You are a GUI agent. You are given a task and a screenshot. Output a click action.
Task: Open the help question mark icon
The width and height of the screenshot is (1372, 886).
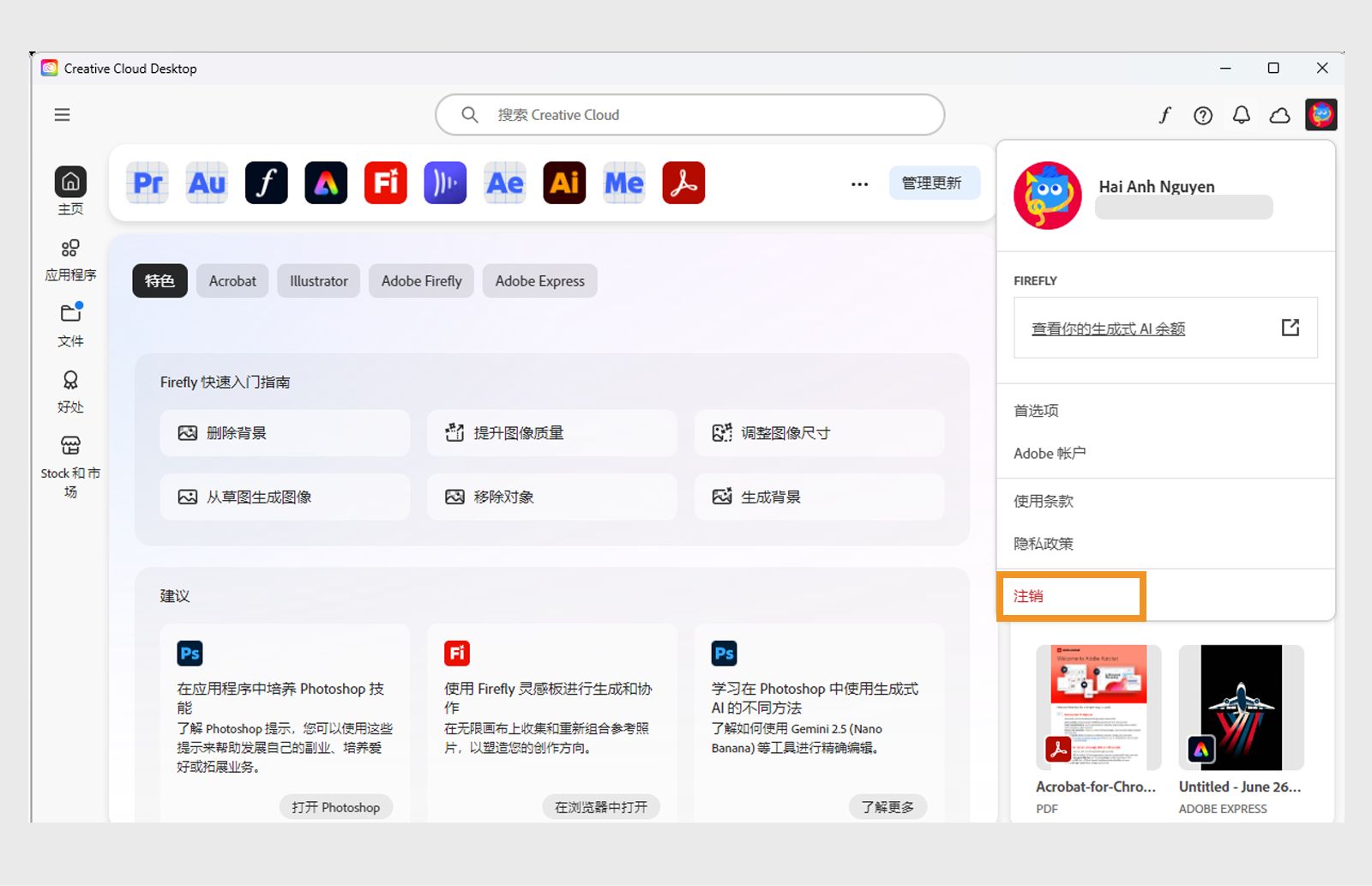(1203, 115)
